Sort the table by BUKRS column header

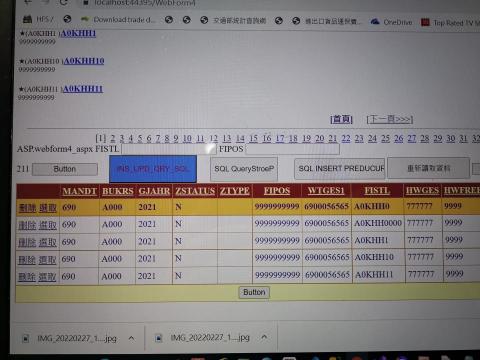tap(118, 191)
